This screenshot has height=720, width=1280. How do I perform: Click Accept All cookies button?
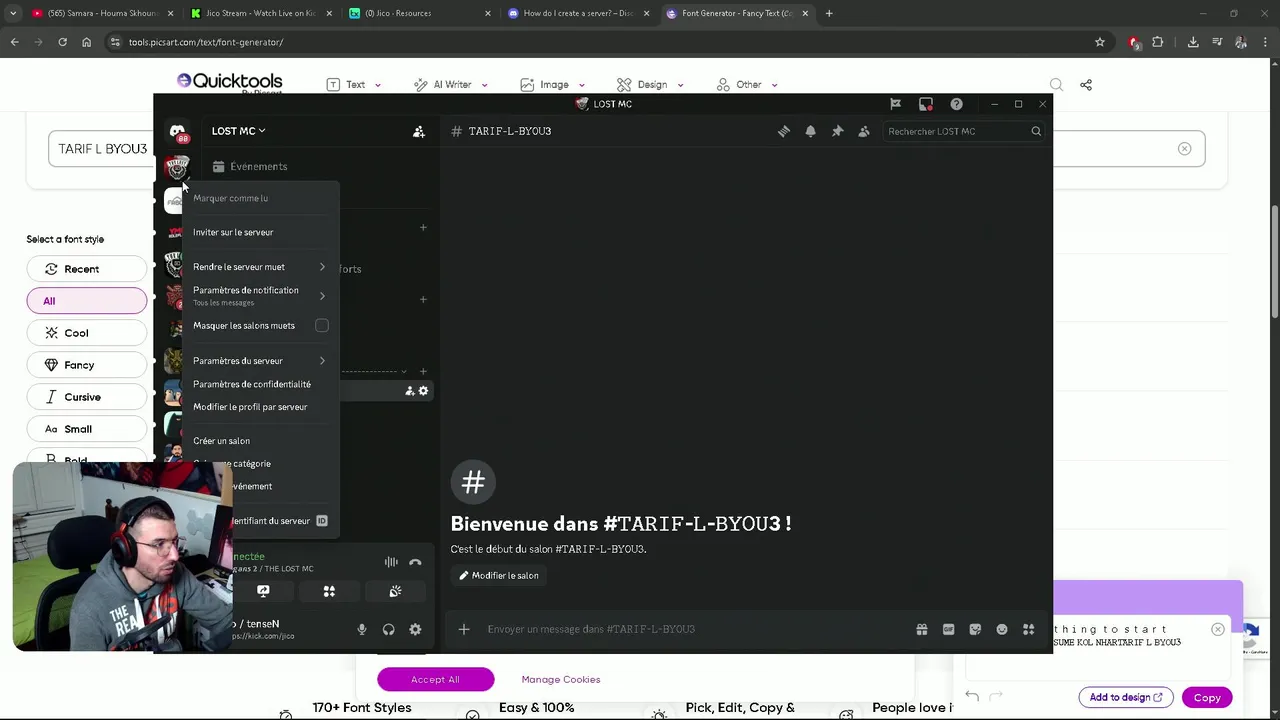[435, 680]
